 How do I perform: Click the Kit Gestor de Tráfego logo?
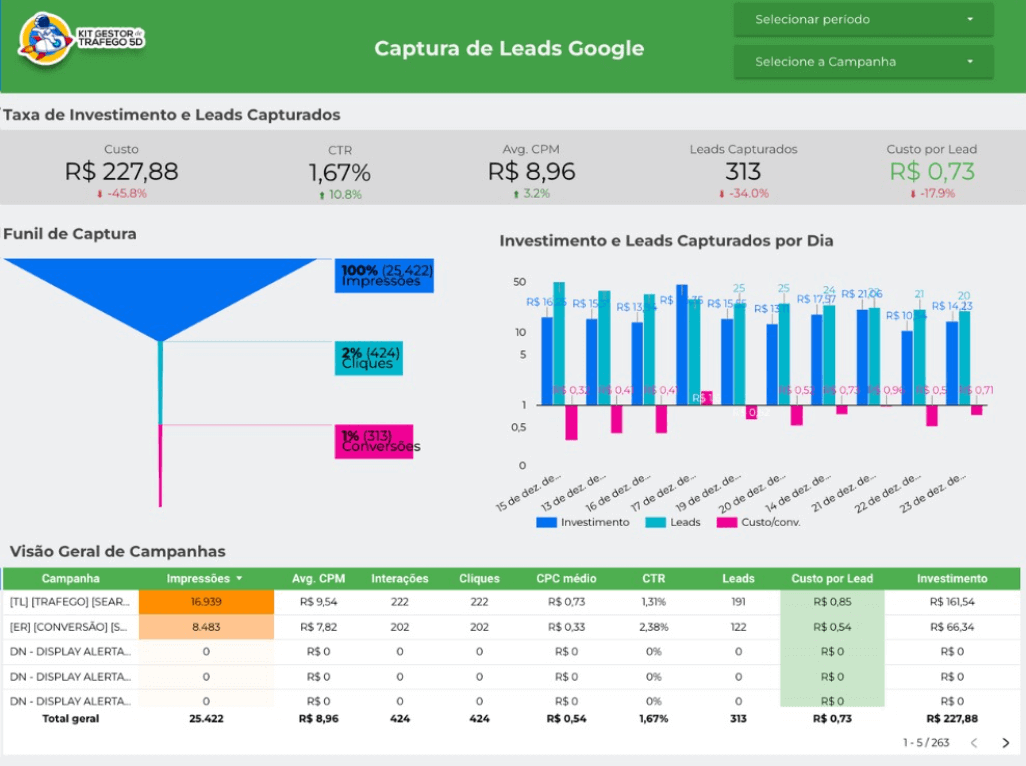81,39
